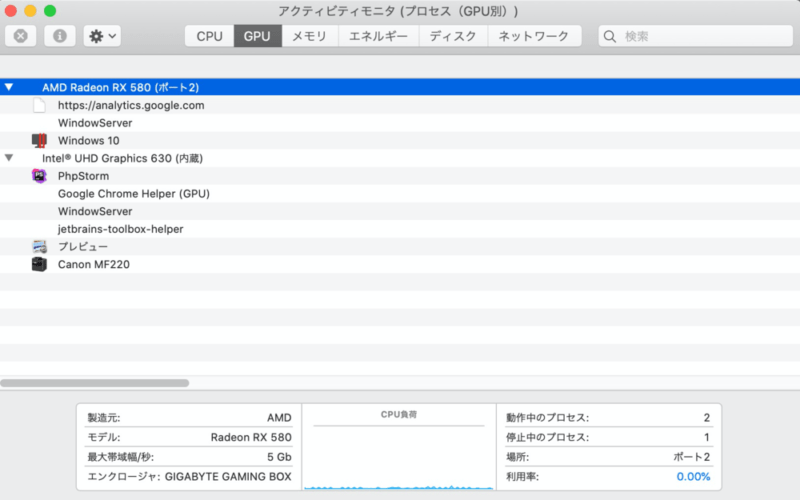This screenshot has height=500, width=800.
Task: Open the エネルギー tab
Action: (x=378, y=36)
